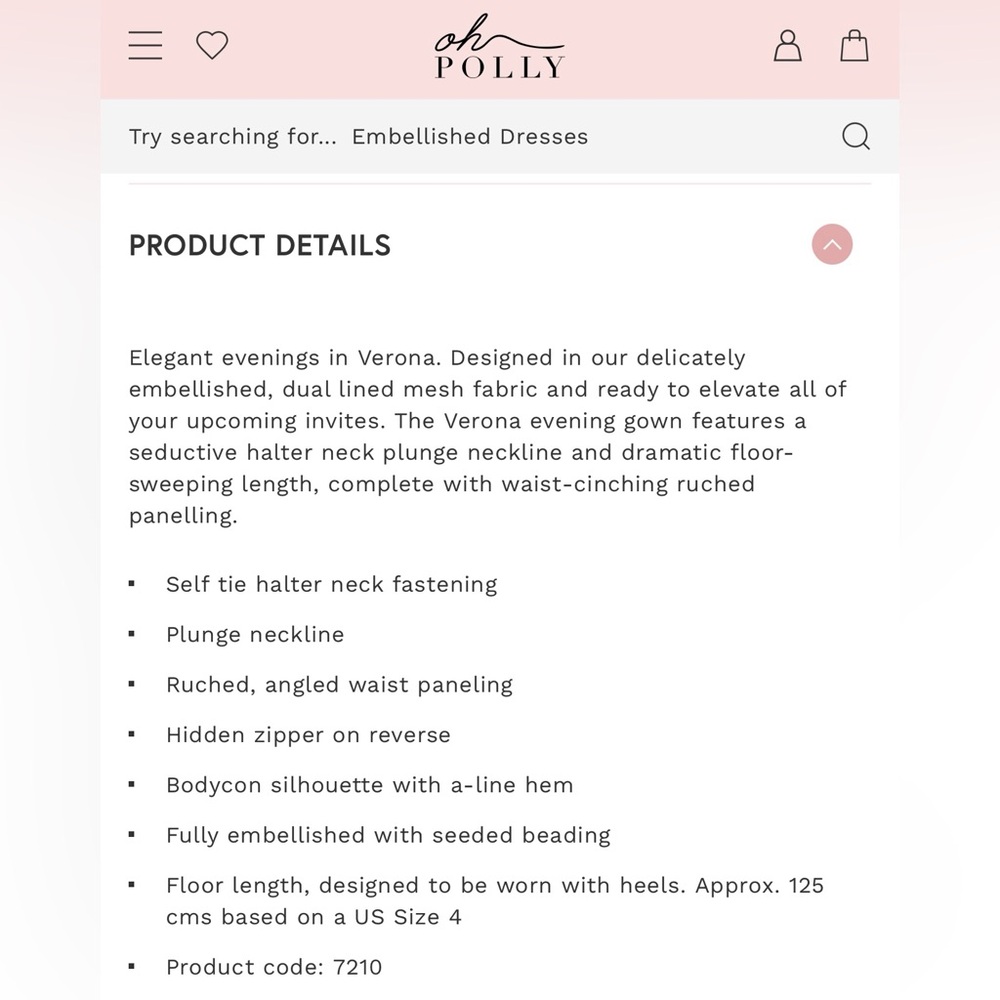This screenshot has height=1000, width=1000.
Task: Click the 'cms based on a US Size 4' text
Action: tap(314, 917)
